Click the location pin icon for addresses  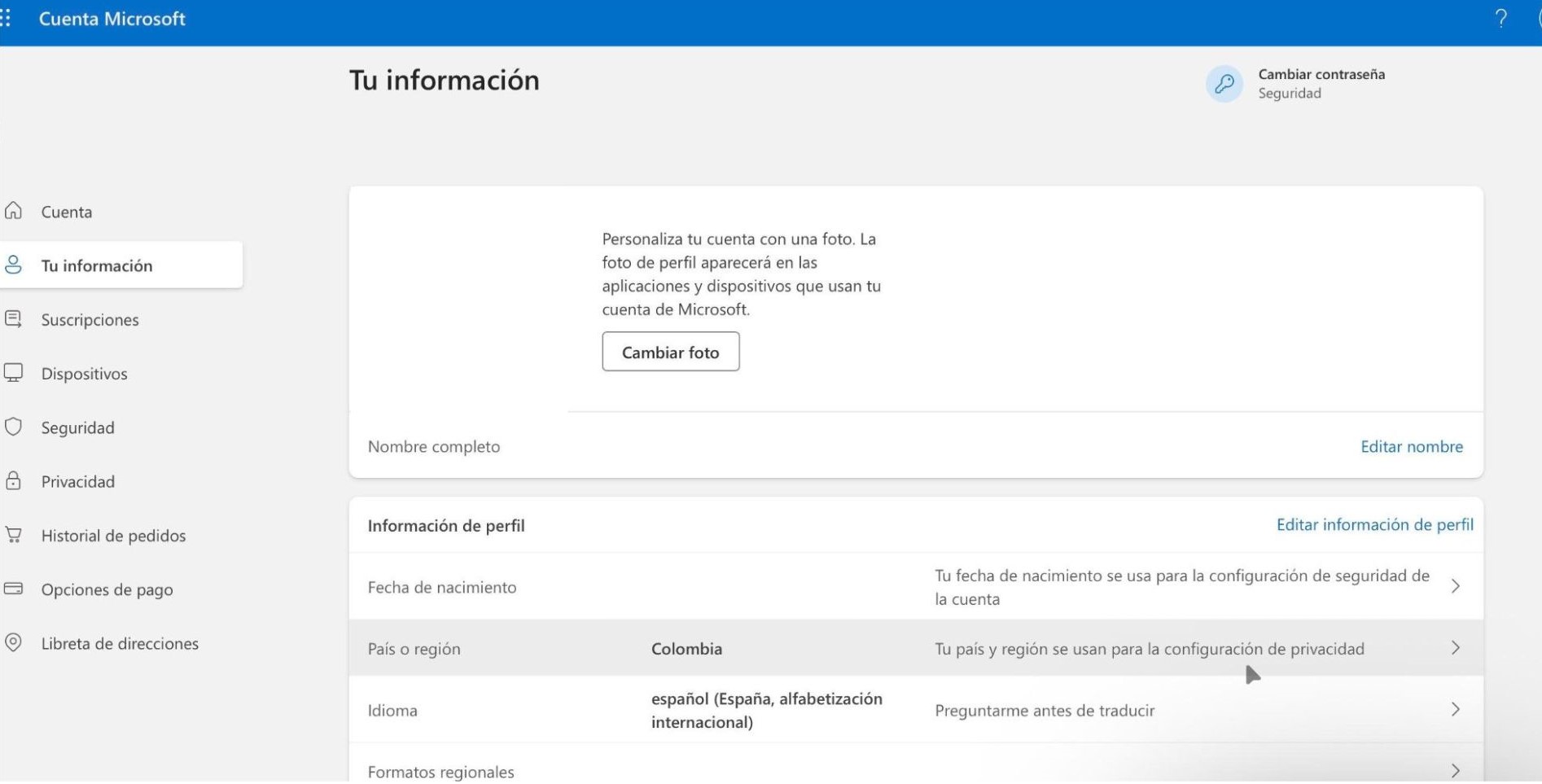point(13,642)
